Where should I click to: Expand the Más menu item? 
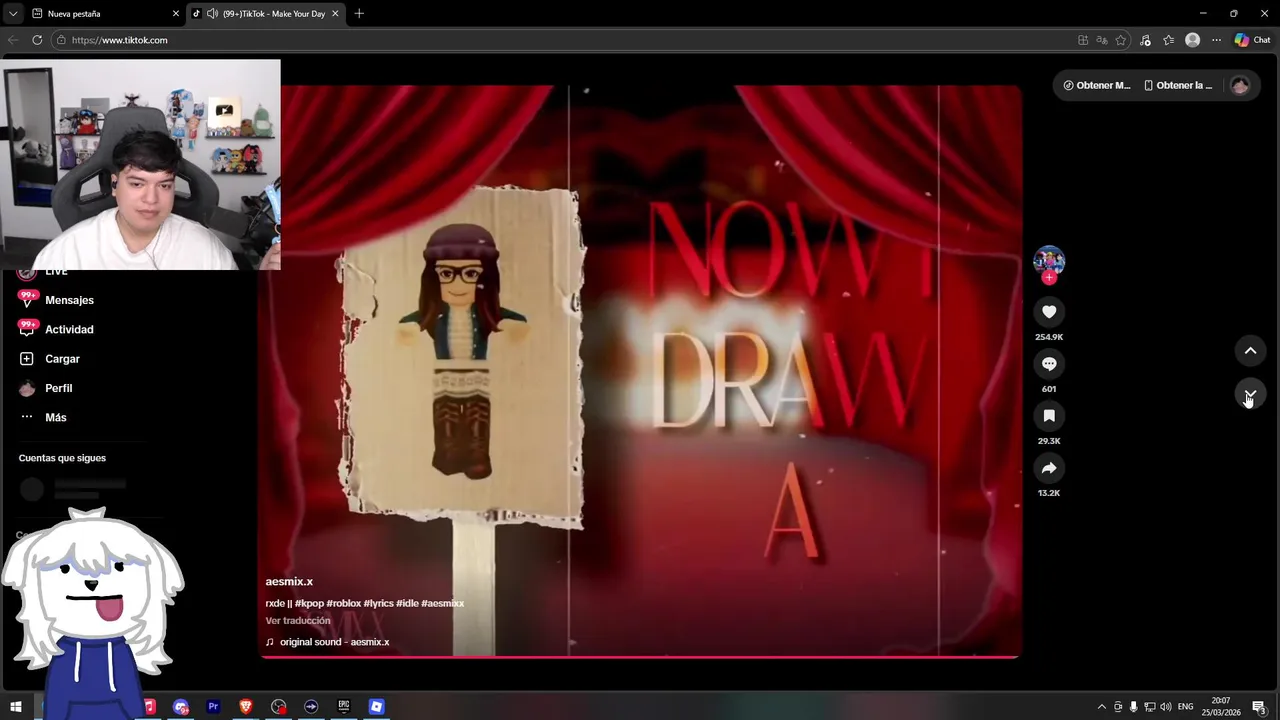coord(56,417)
